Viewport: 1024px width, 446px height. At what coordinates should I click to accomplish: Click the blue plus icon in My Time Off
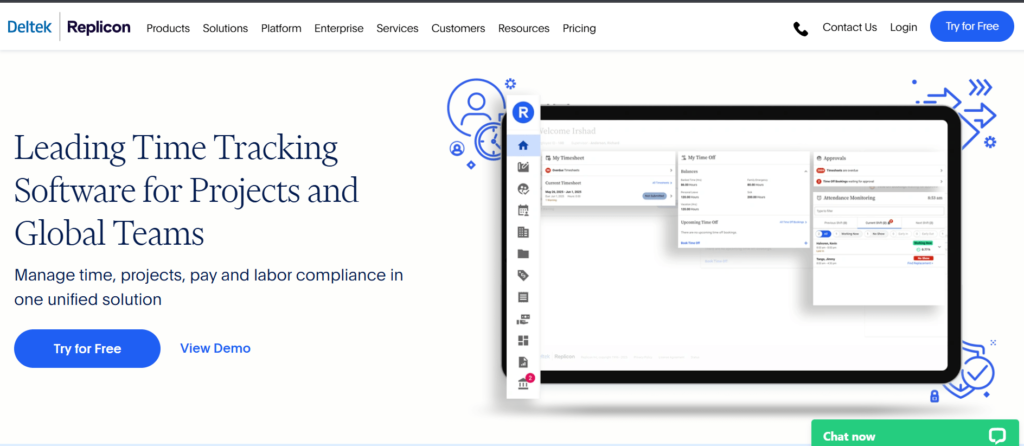pos(806,243)
